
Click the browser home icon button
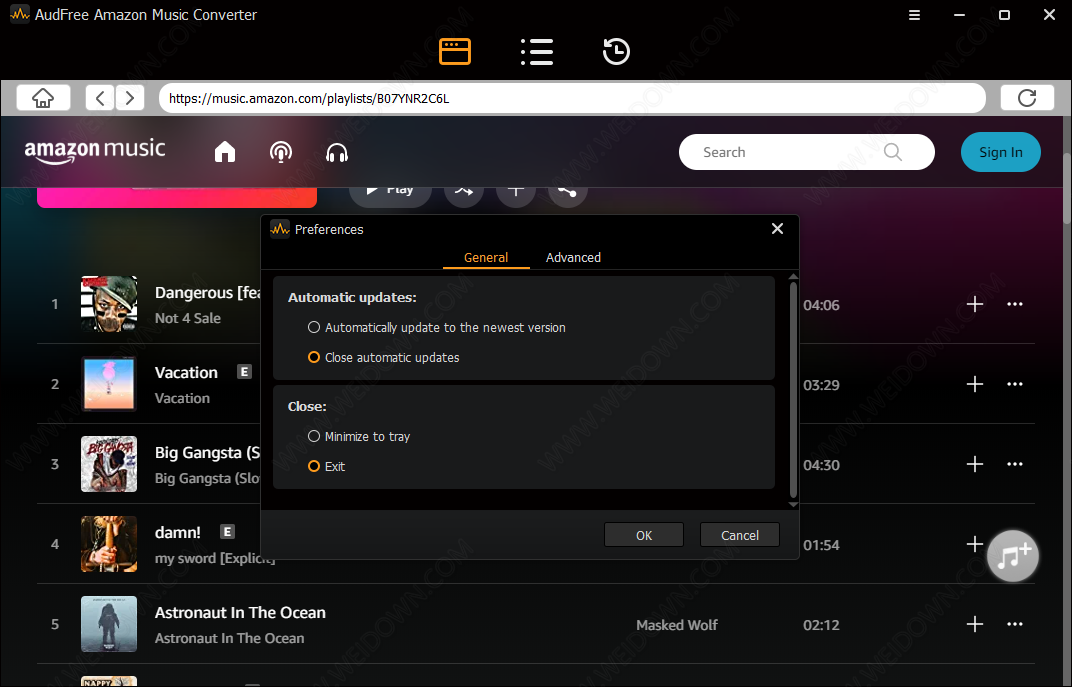(x=43, y=98)
